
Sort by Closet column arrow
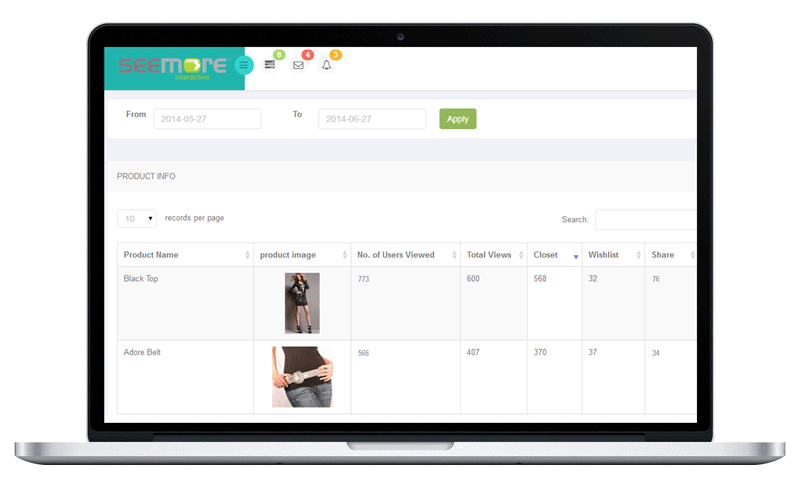click(x=575, y=256)
